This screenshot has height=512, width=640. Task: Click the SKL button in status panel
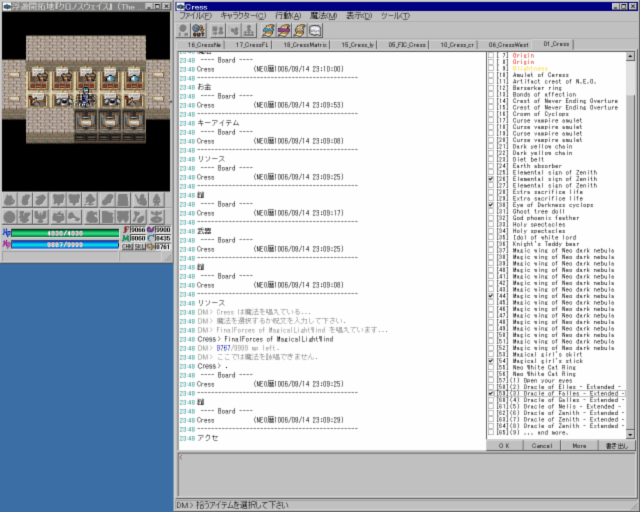pos(140,247)
